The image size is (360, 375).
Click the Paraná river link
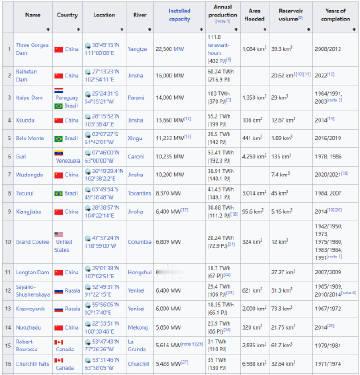click(136, 98)
